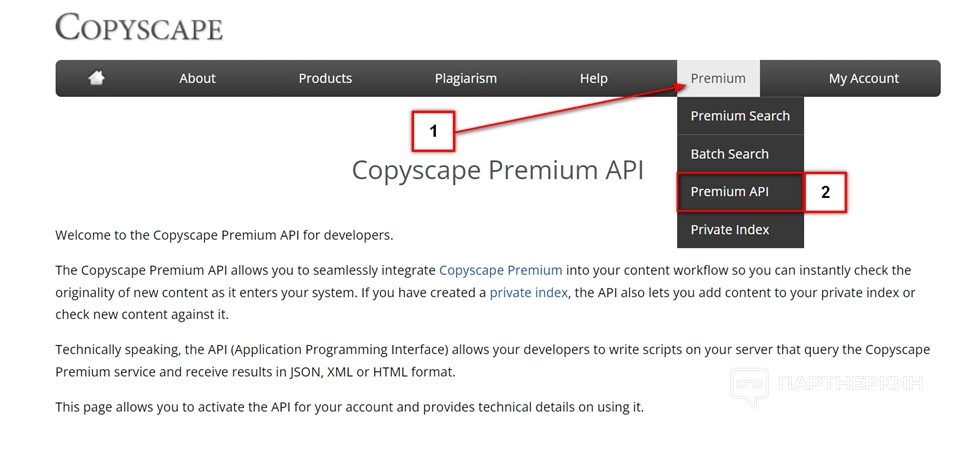Collapse the Premium dropdown menu
Viewport: 974px width, 460px height.
coord(718,78)
